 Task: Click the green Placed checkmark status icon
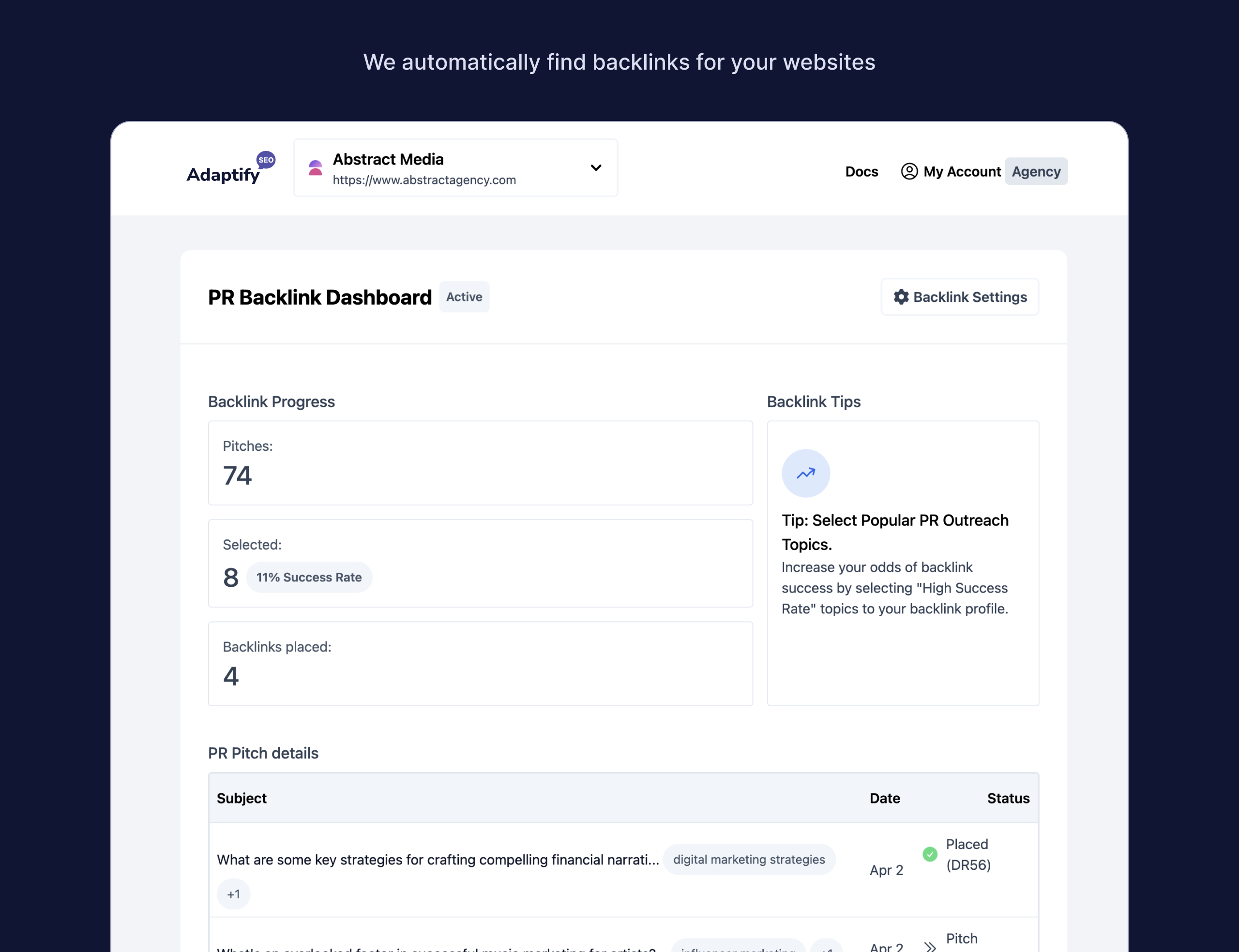click(x=930, y=854)
